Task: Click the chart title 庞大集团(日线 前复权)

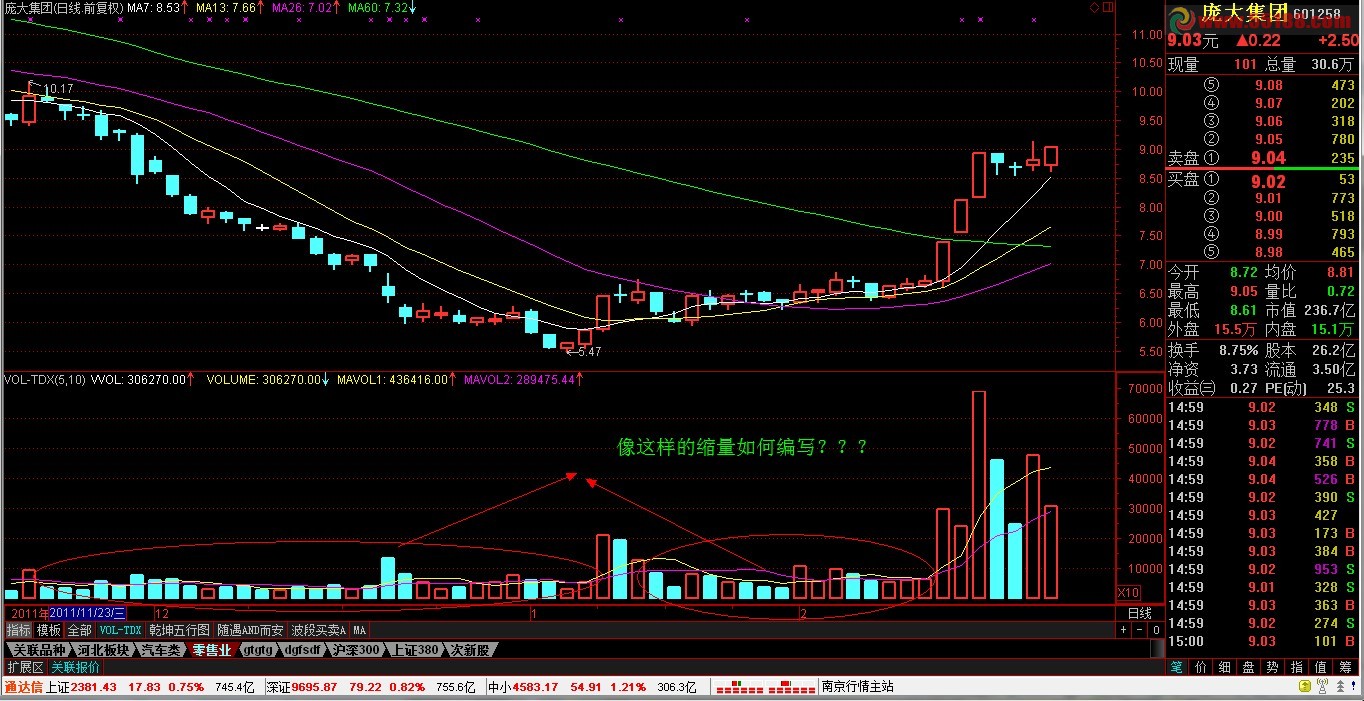Action: pyautogui.click(x=63, y=8)
